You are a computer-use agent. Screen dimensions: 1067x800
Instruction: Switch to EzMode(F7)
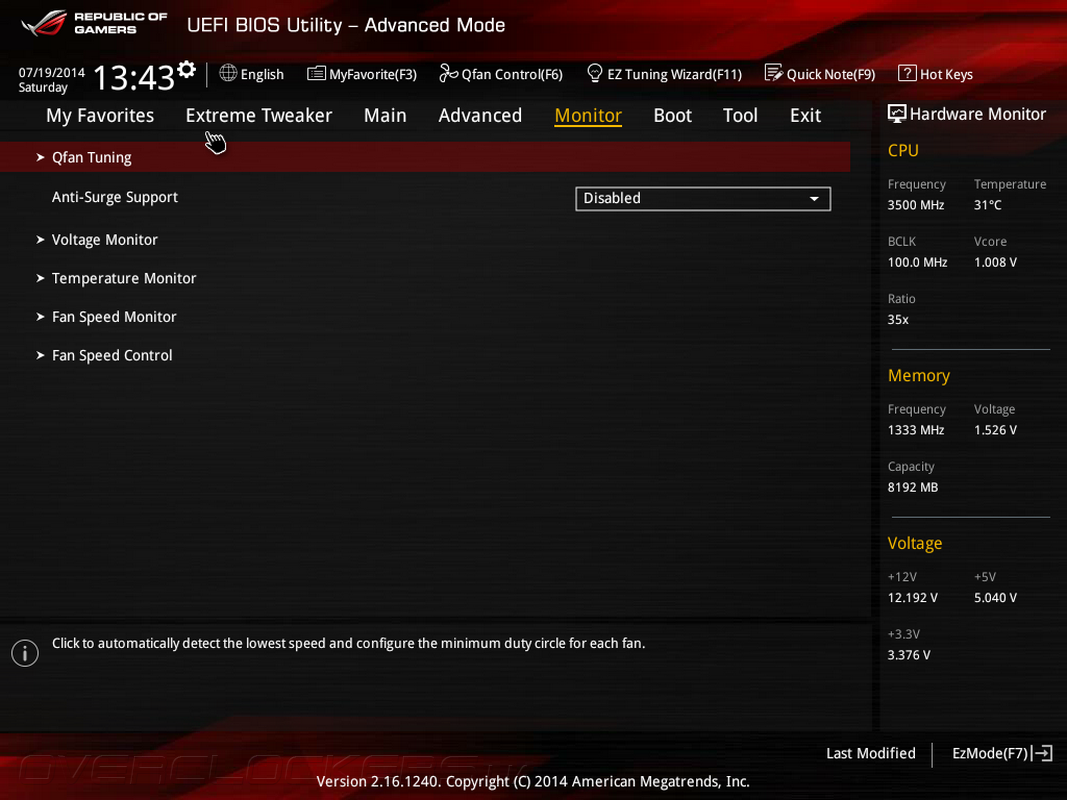click(1002, 753)
